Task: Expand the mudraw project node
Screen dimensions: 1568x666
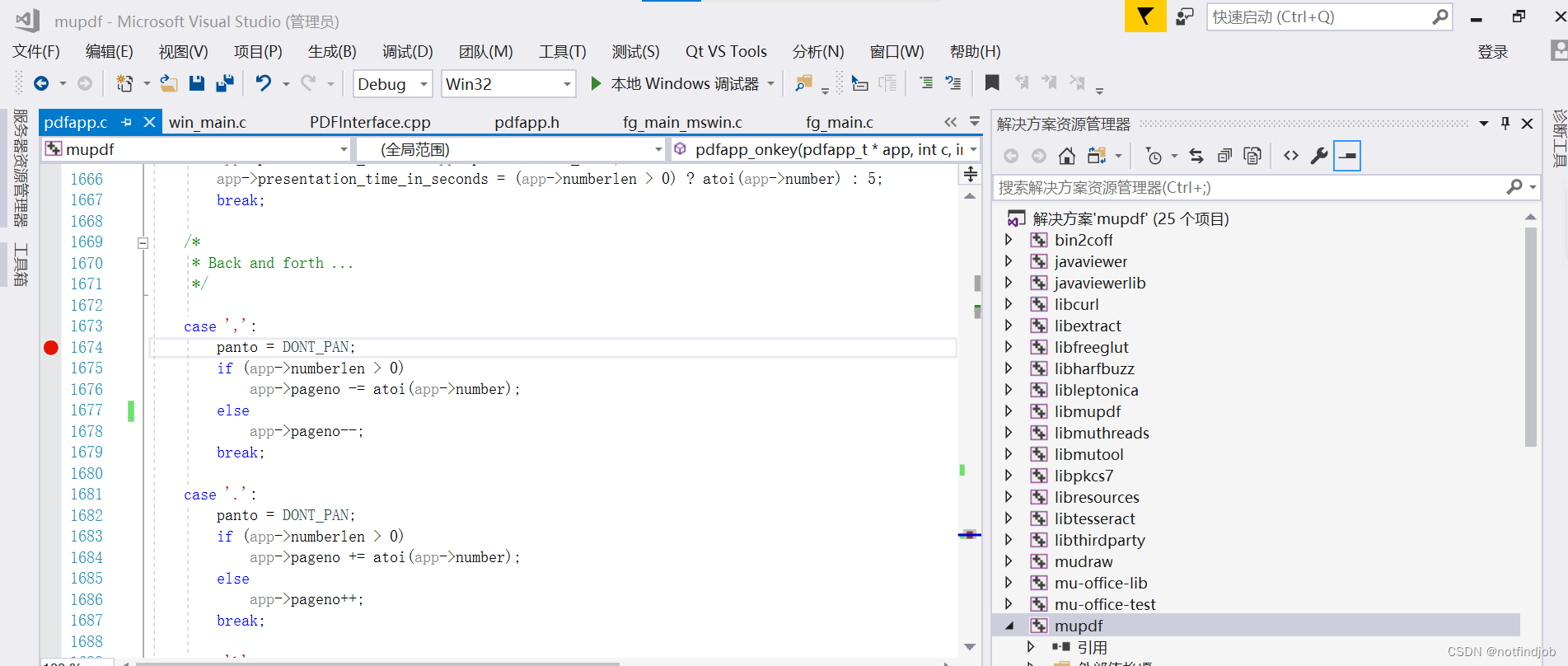Action: [1009, 561]
